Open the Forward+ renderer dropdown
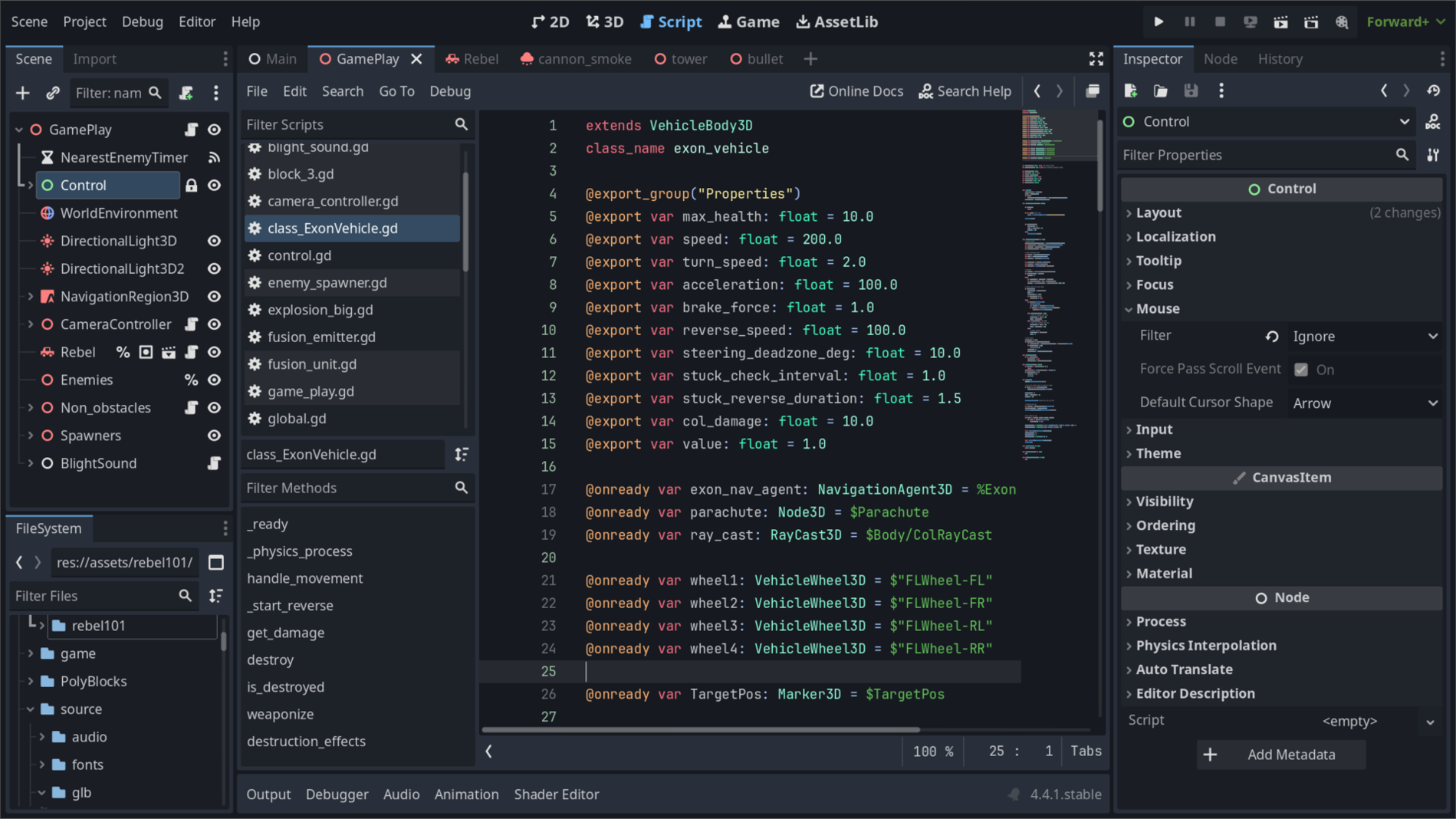Viewport: 1456px width, 819px height. click(x=1405, y=21)
